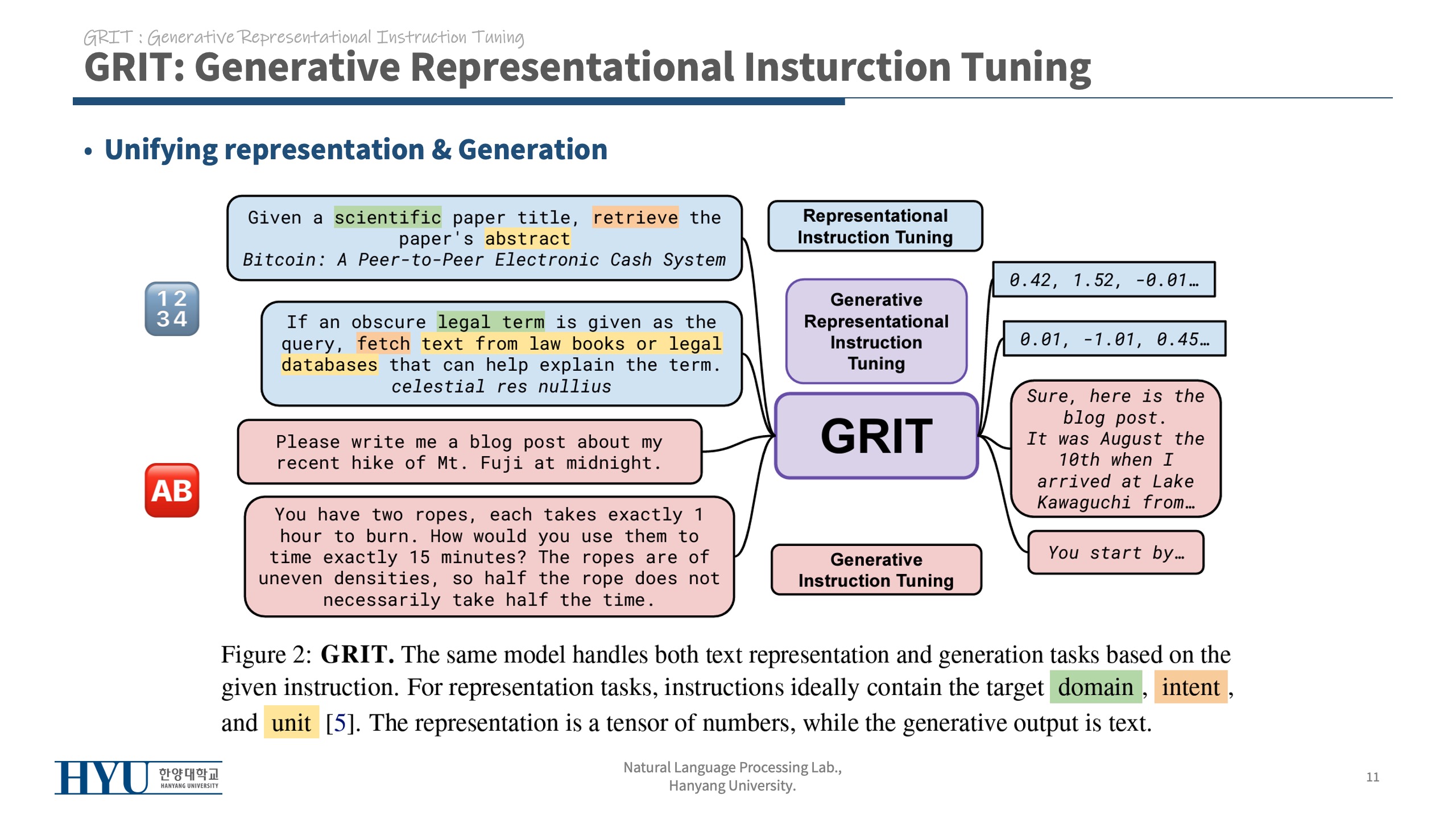
Task: Click the 1234 numbers emoji icon
Action: (x=172, y=309)
